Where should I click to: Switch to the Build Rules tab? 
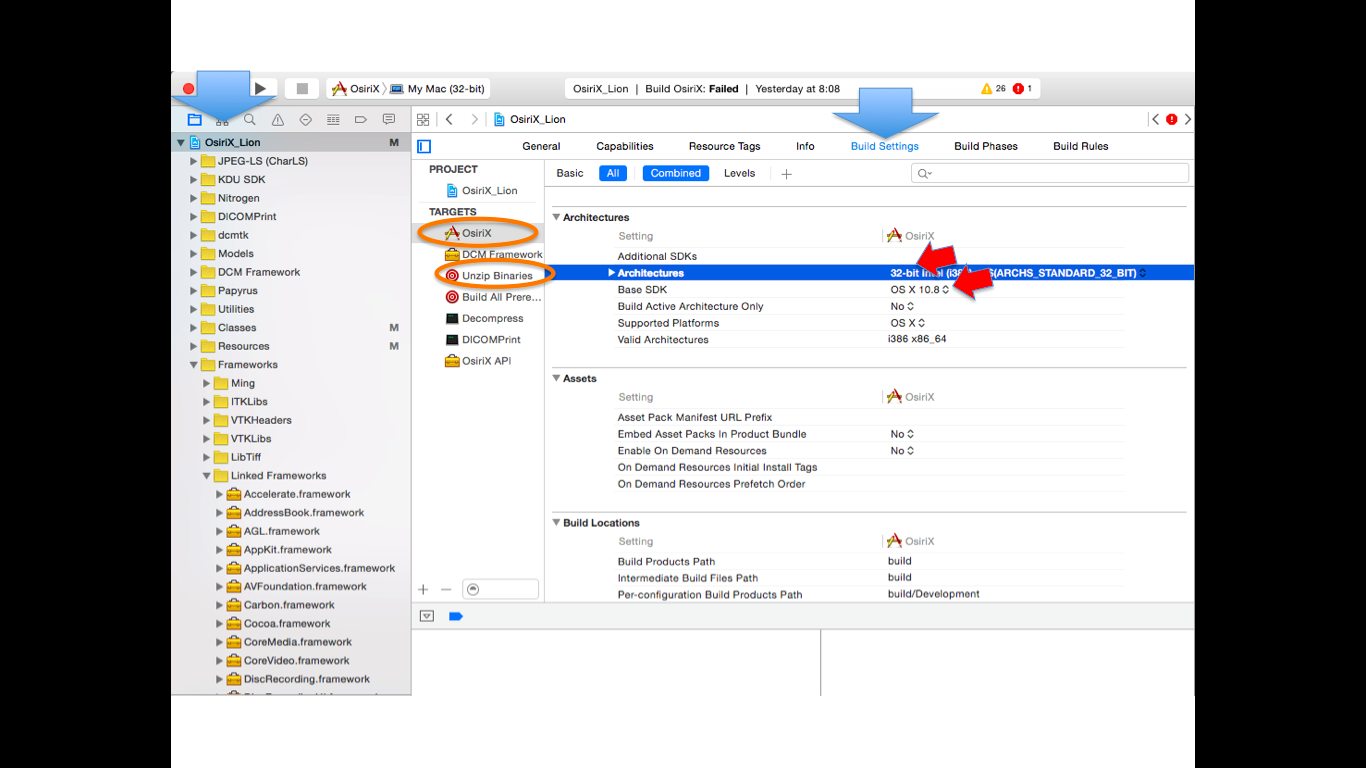1081,146
